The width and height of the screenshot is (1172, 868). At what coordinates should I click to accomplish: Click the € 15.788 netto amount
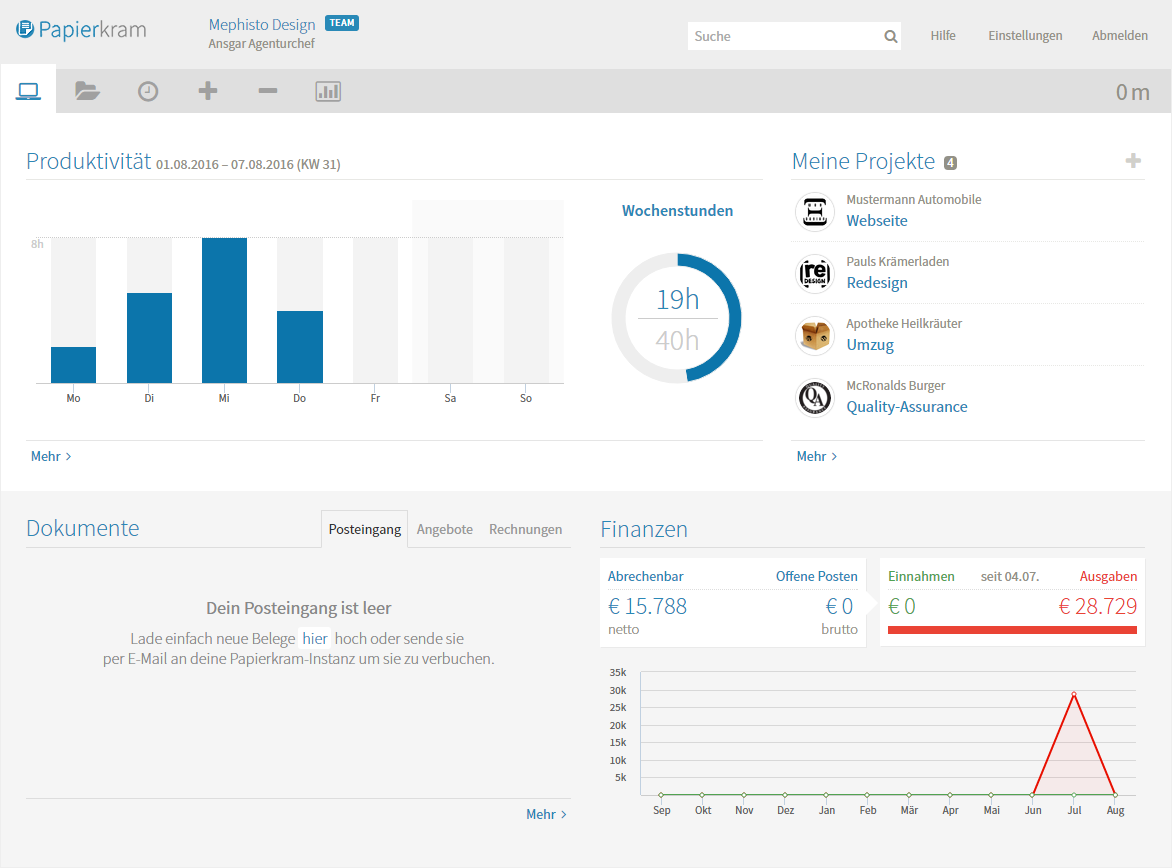click(647, 606)
